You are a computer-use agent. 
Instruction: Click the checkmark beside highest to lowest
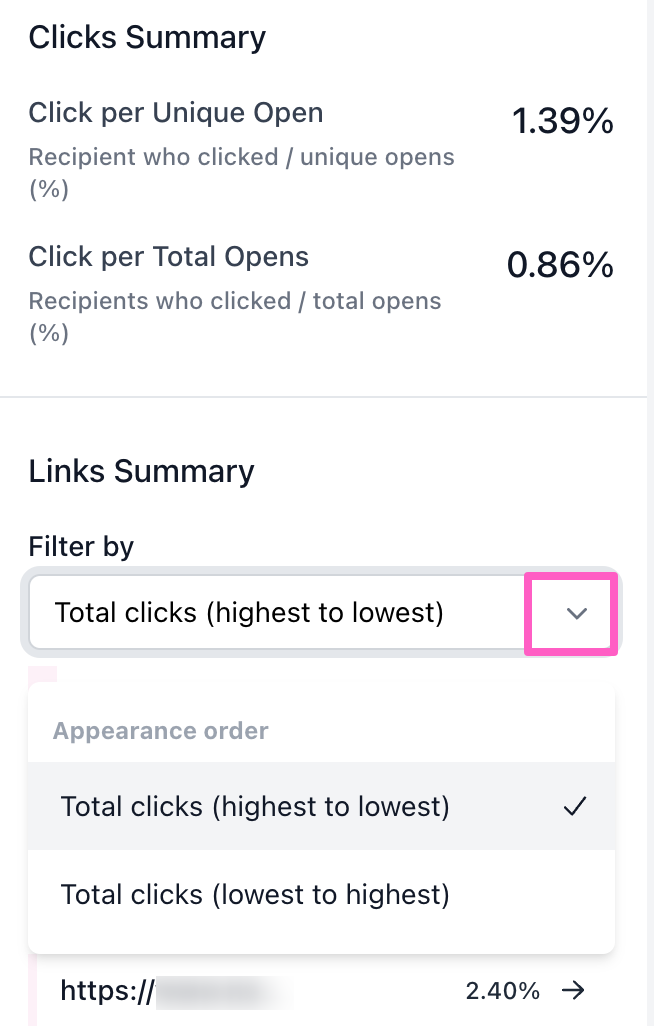click(x=574, y=806)
